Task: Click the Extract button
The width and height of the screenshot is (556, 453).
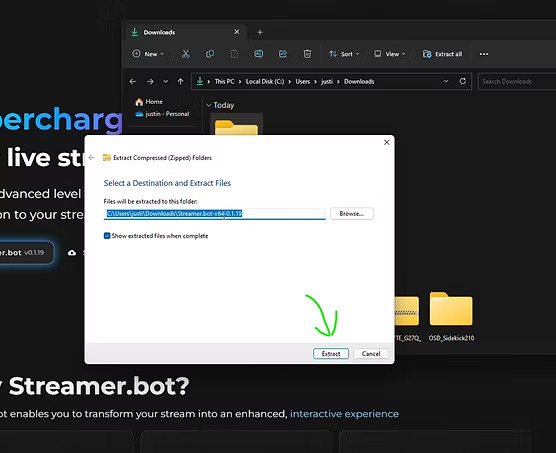Action: pyautogui.click(x=331, y=353)
